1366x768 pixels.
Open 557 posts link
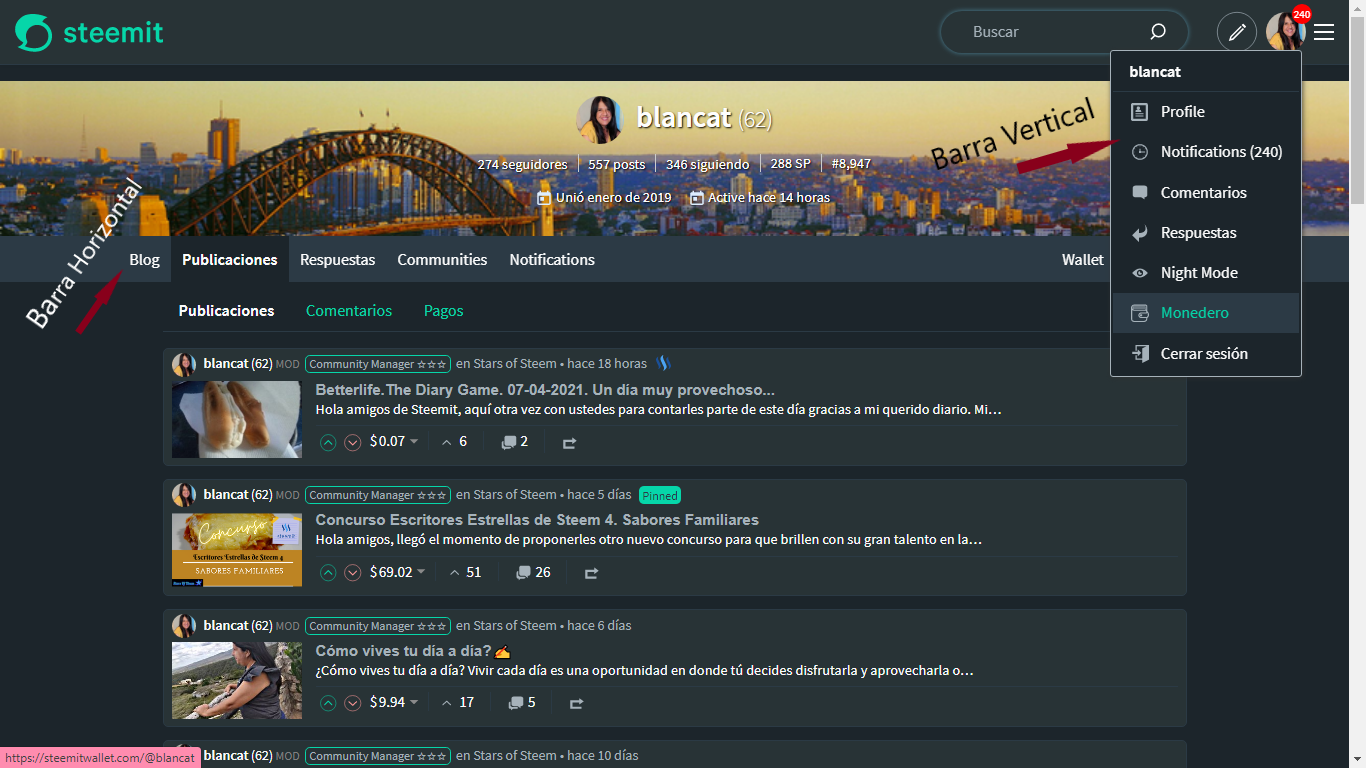616,164
